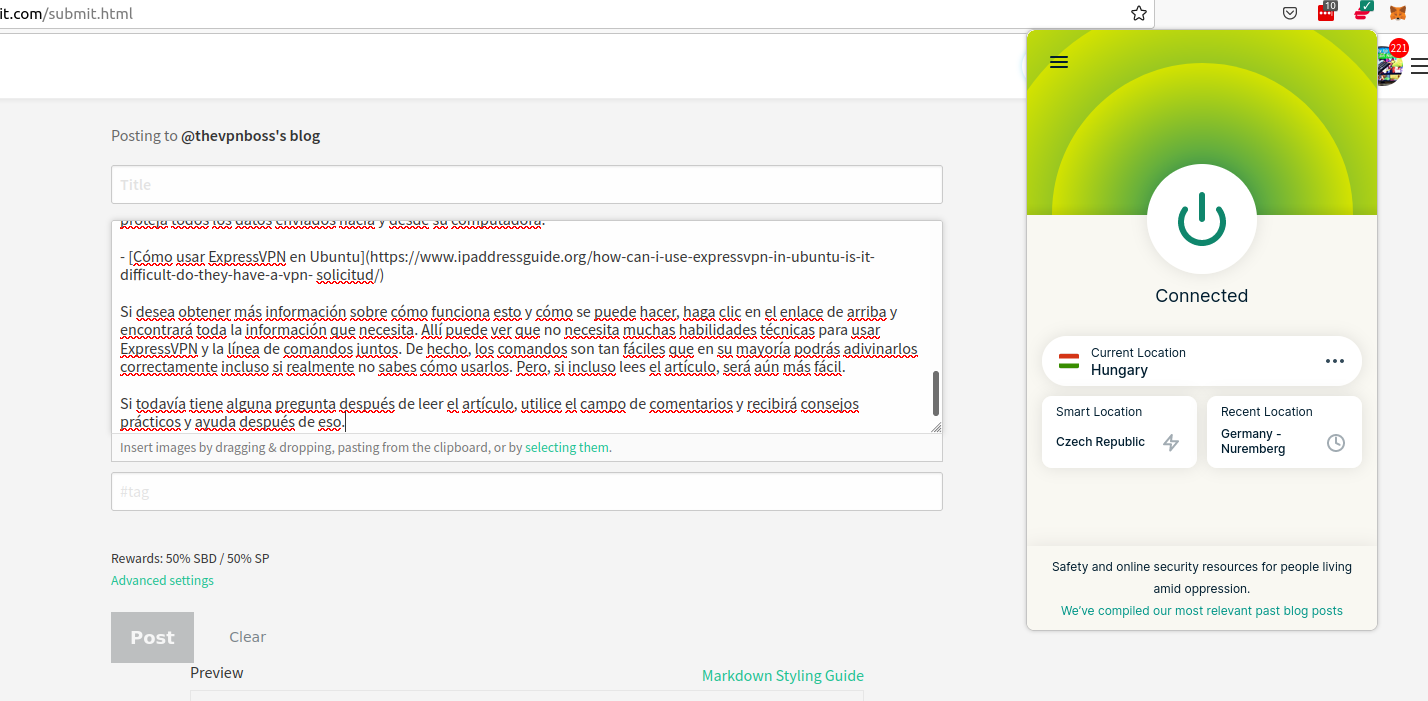
Task: Click the red extension with badge 10
Action: point(1327,12)
